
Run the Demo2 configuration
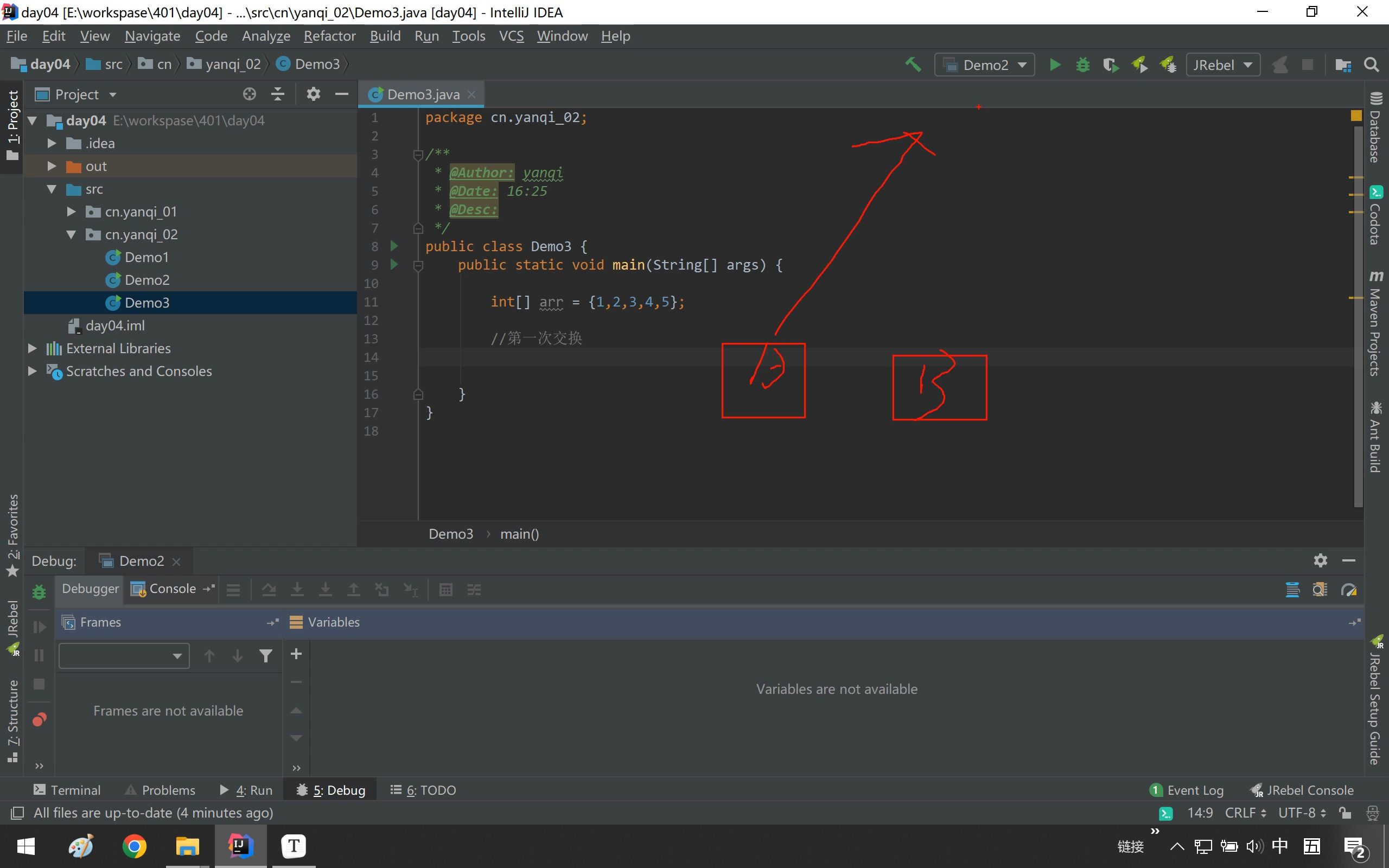(1054, 65)
